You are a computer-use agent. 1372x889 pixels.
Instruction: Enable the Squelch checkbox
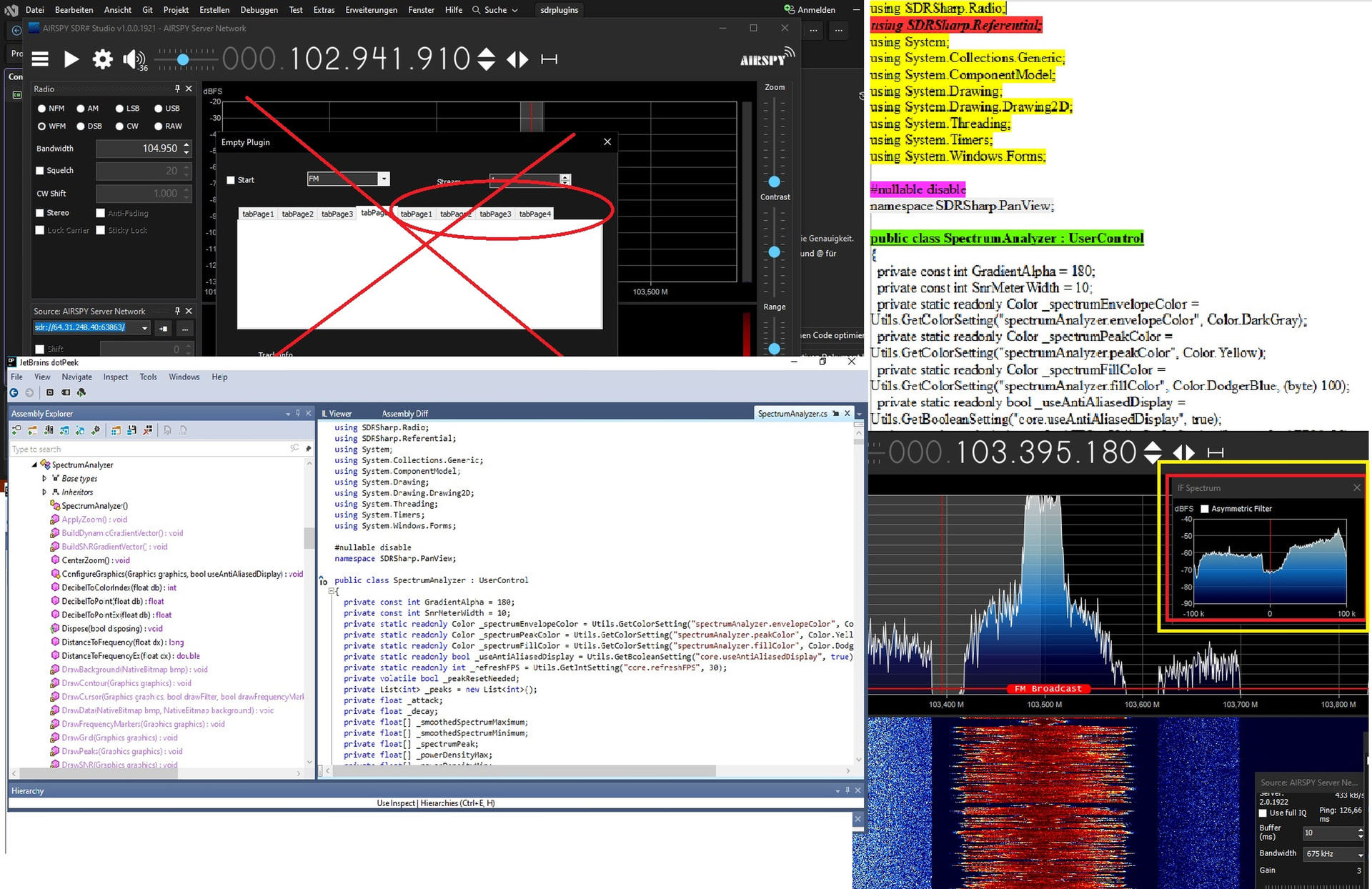pos(40,171)
